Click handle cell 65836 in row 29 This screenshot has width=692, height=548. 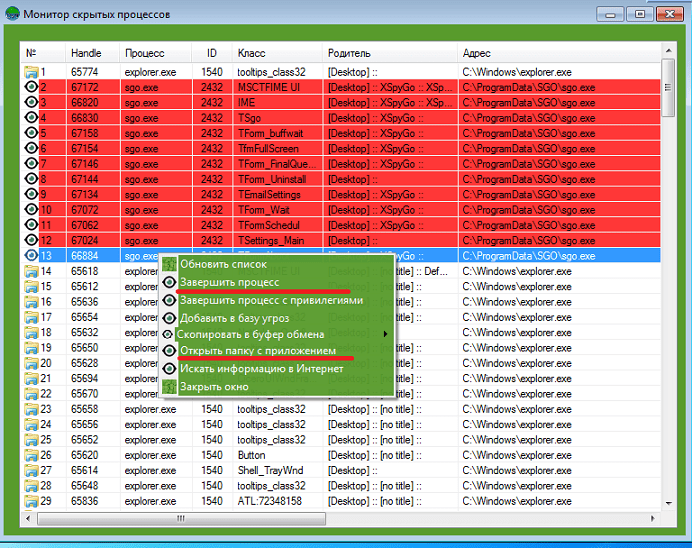(x=85, y=501)
